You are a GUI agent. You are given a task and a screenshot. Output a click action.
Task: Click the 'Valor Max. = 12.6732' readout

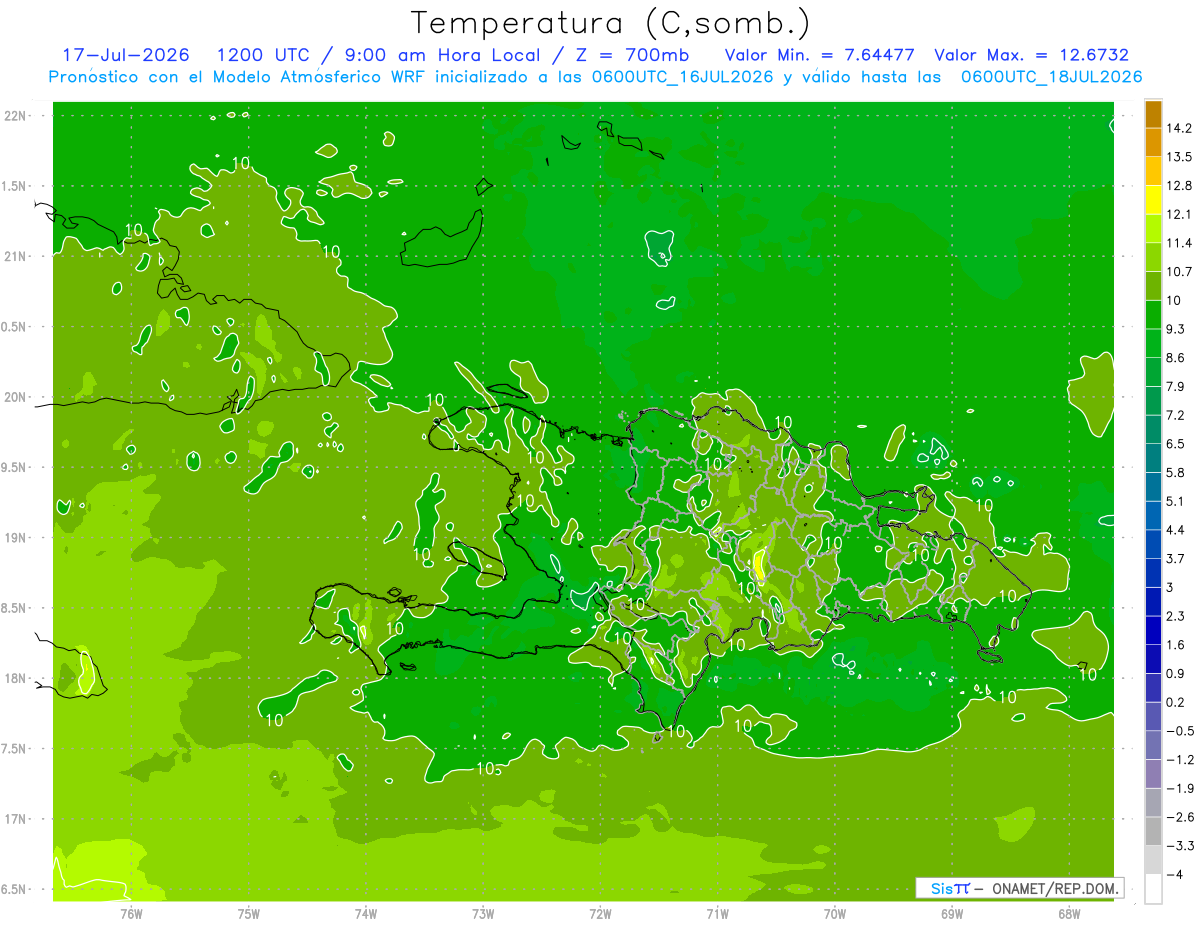point(1031,55)
